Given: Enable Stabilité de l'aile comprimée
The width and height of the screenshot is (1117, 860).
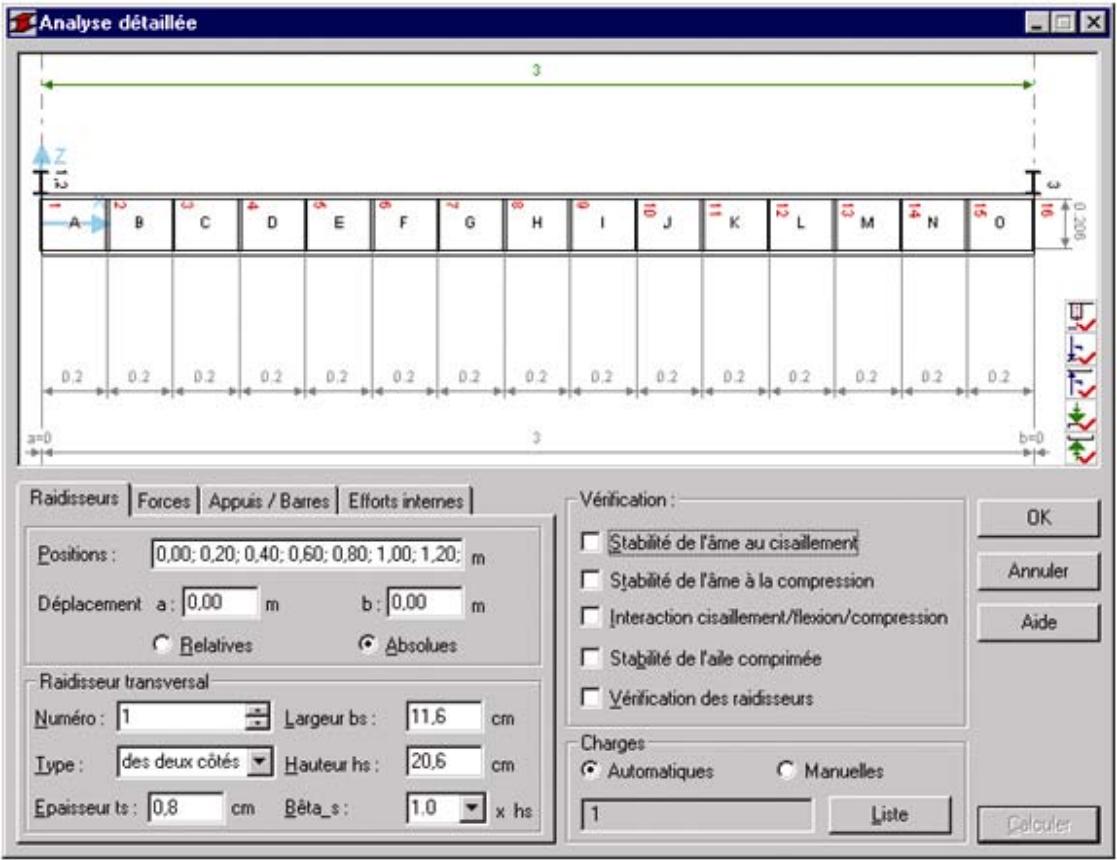Looking at the screenshot, I should [x=591, y=657].
